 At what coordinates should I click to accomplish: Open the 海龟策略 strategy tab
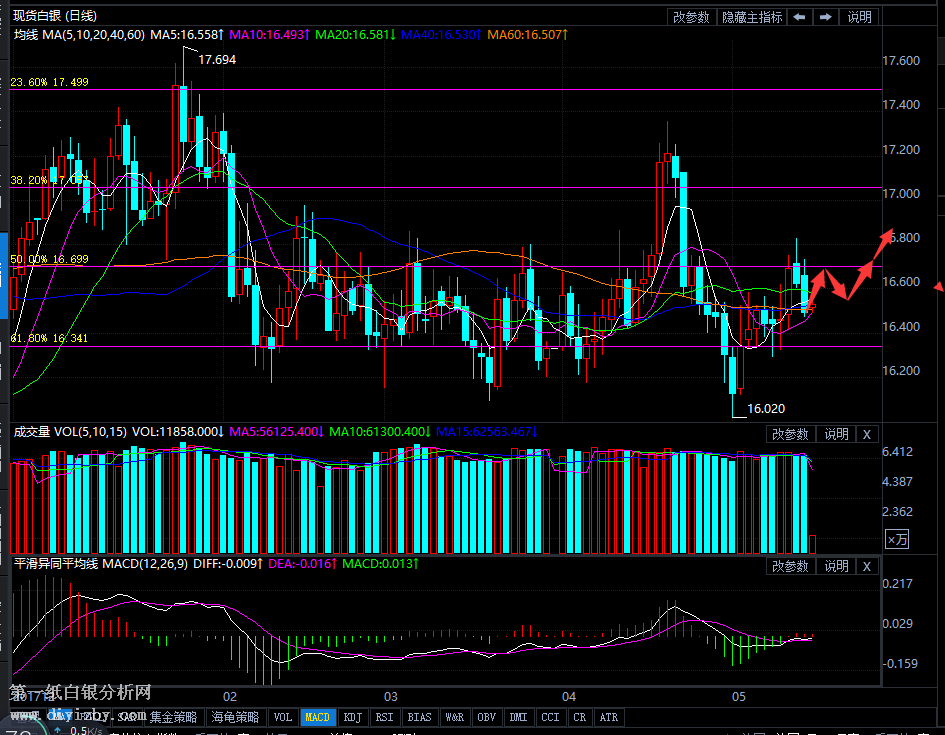pyautogui.click(x=235, y=717)
